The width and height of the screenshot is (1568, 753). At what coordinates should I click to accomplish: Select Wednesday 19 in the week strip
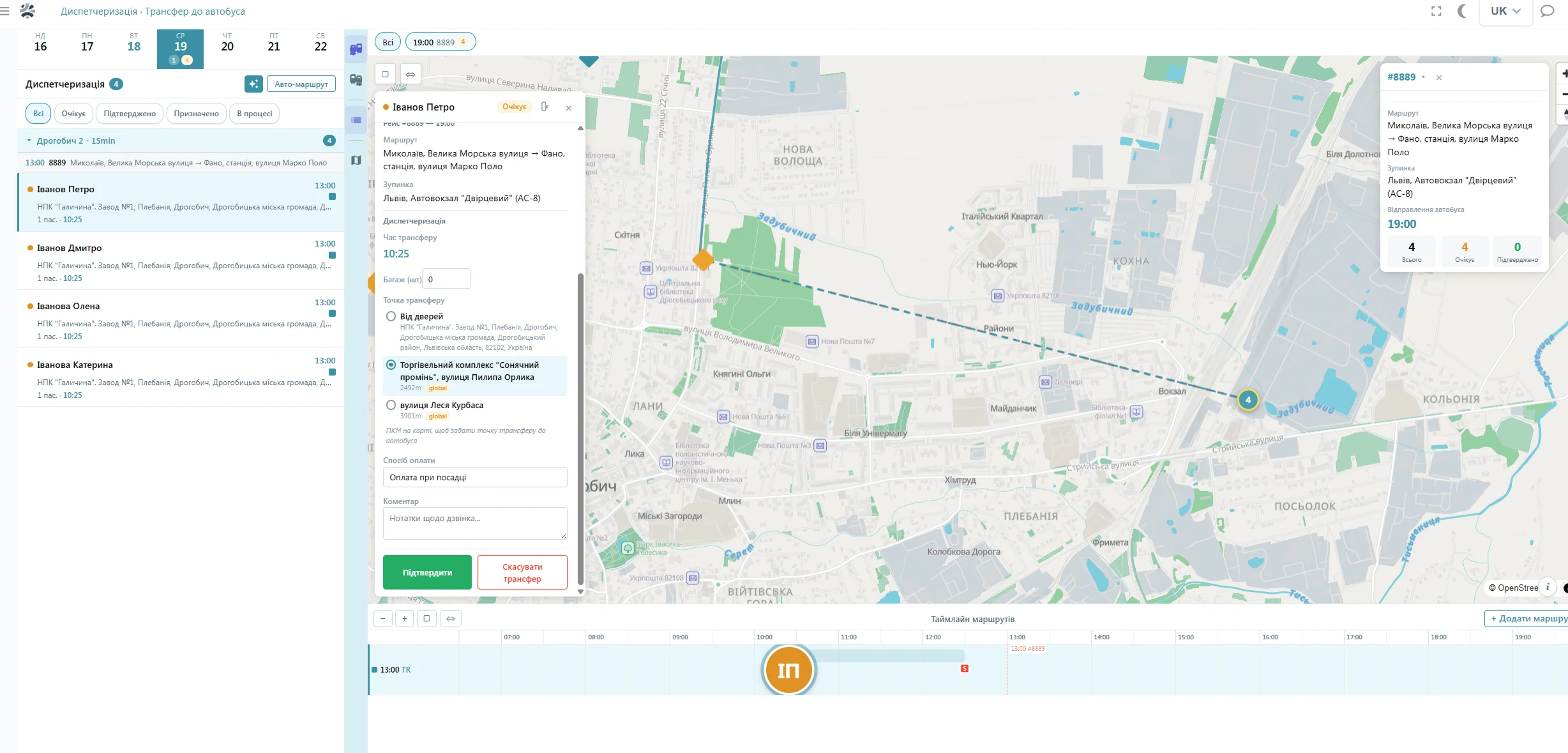point(180,49)
